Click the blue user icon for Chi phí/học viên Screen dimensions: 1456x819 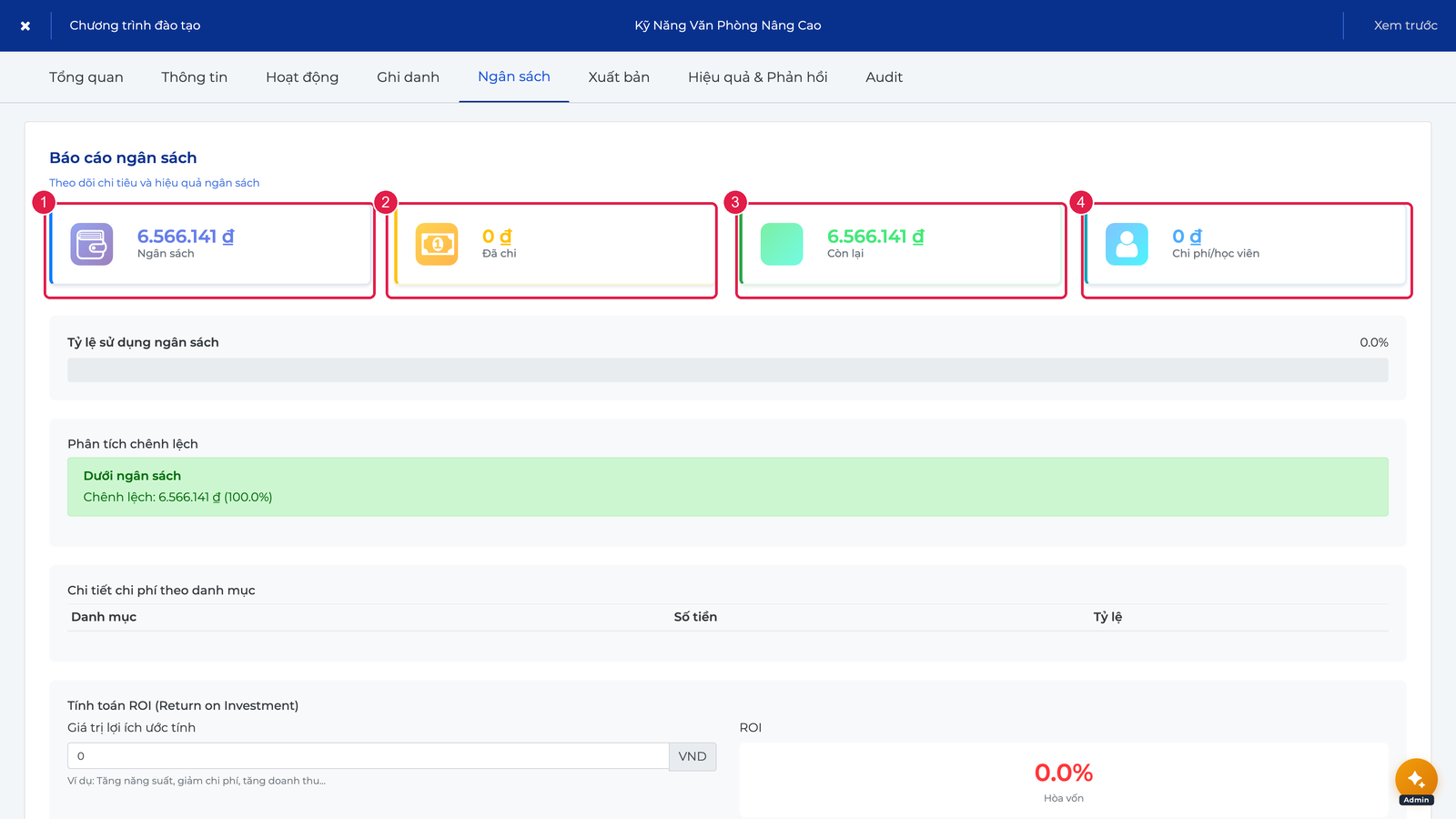pyautogui.click(x=1127, y=244)
